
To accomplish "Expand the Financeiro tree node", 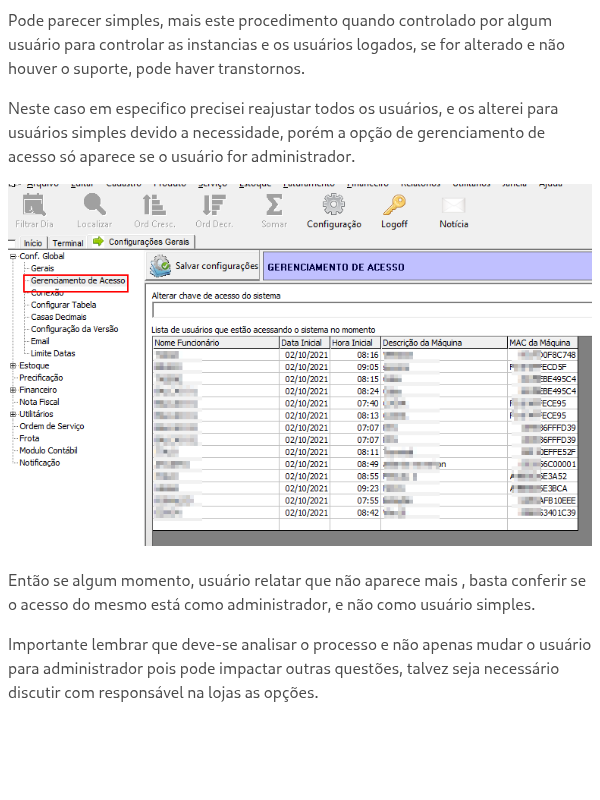I will [x=13, y=390].
